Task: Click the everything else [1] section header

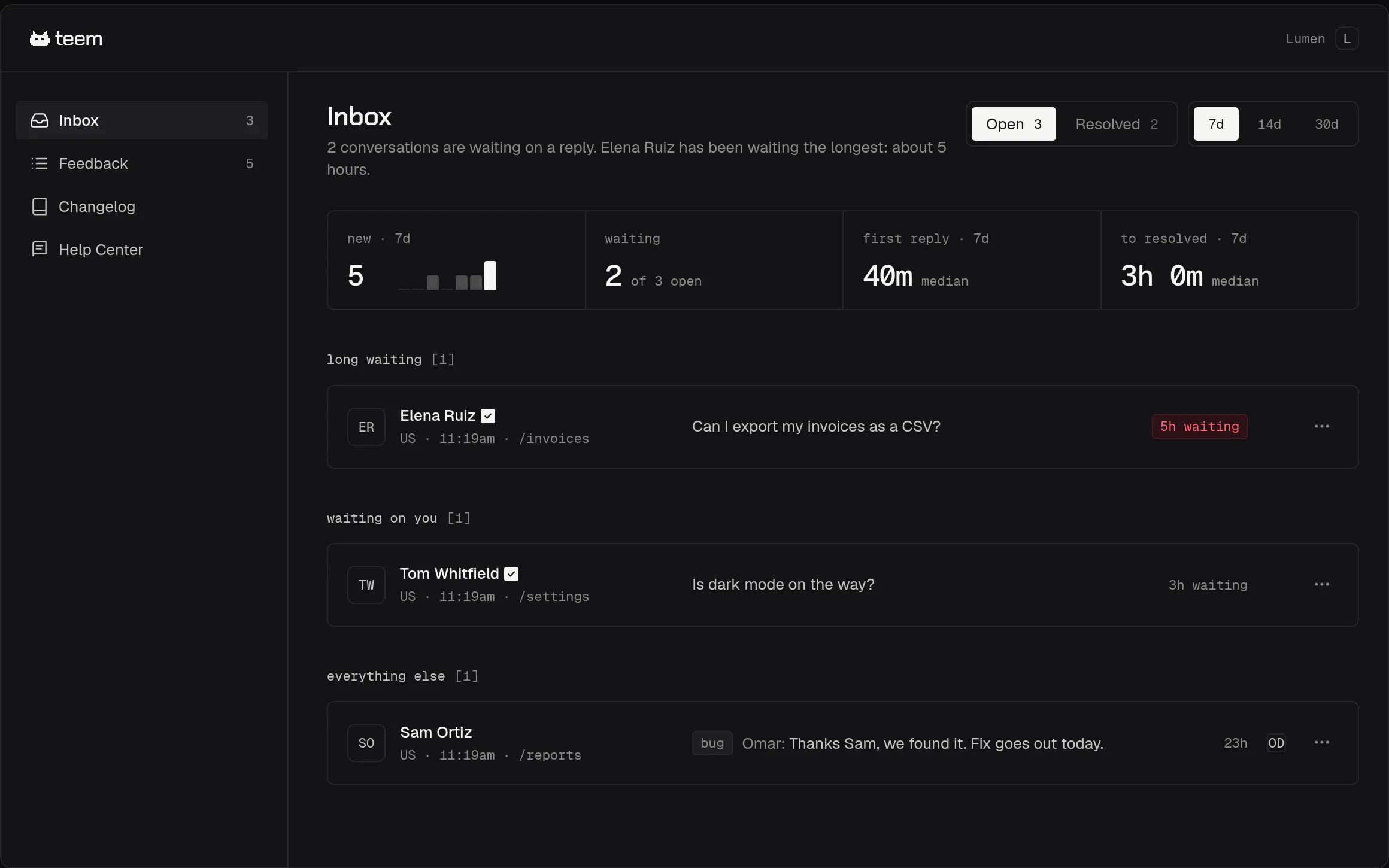Action: click(x=402, y=676)
